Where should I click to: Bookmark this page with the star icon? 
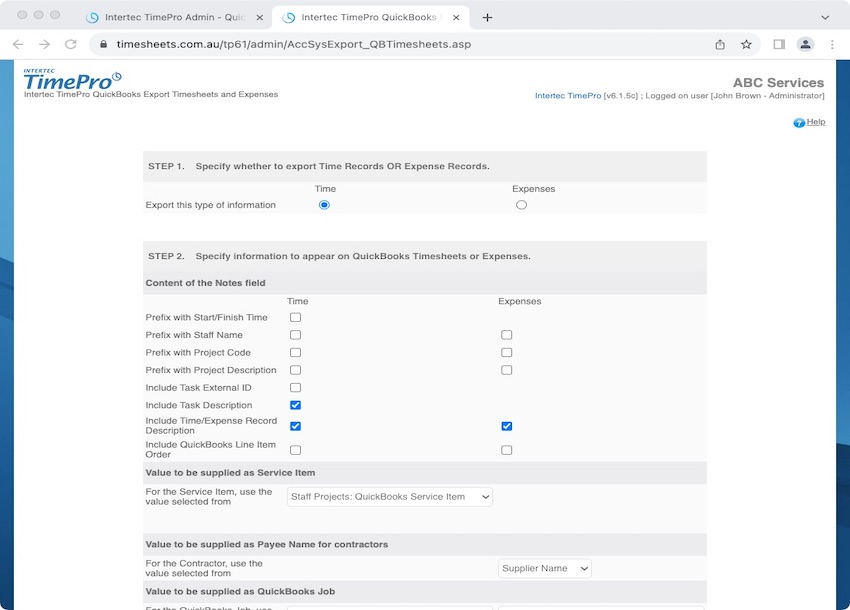[746, 44]
